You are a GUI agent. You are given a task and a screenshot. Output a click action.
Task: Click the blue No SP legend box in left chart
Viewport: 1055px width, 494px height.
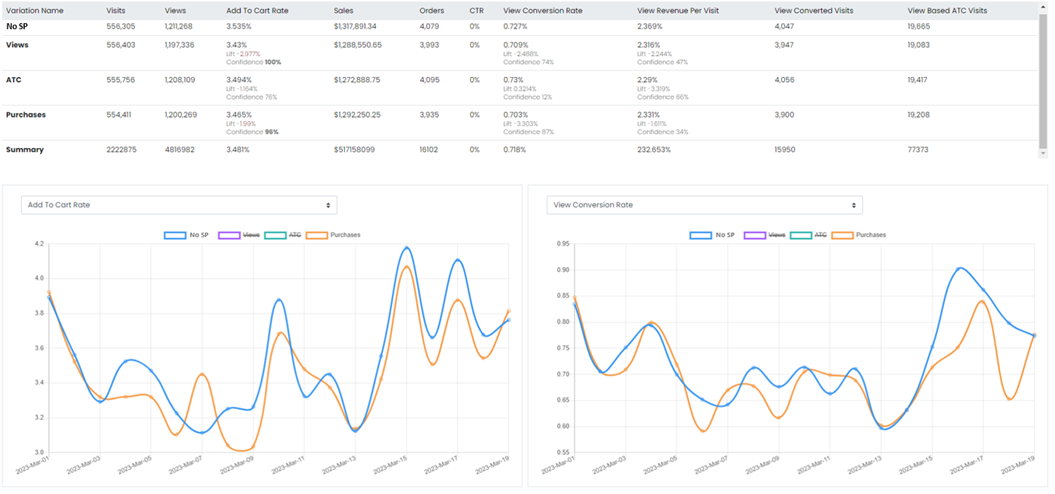pos(175,235)
